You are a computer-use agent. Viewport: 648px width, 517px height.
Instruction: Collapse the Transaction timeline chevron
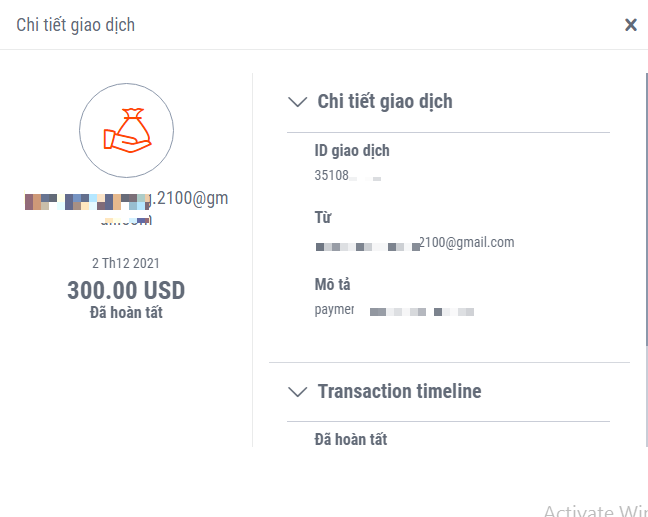[x=297, y=391]
